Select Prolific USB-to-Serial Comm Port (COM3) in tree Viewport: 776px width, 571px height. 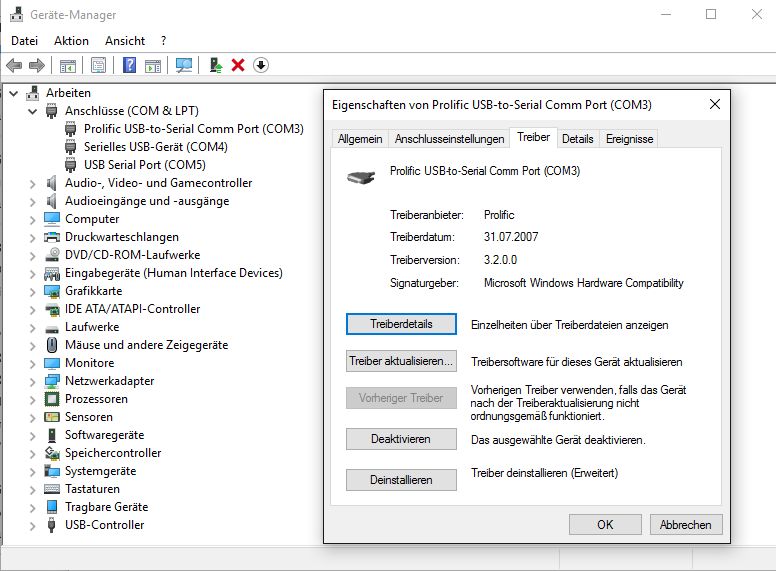(x=194, y=129)
